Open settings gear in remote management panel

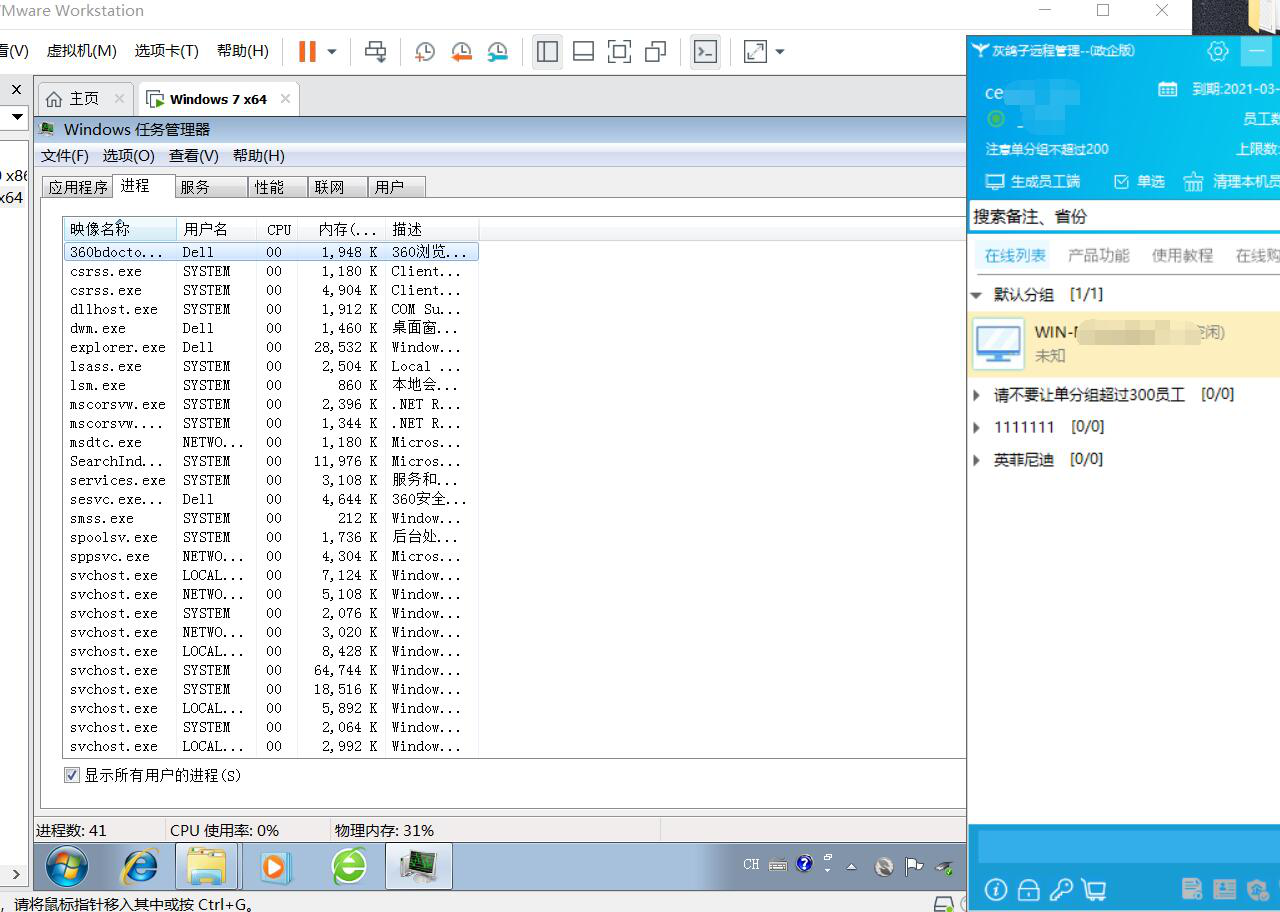(x=1217, y=51)
